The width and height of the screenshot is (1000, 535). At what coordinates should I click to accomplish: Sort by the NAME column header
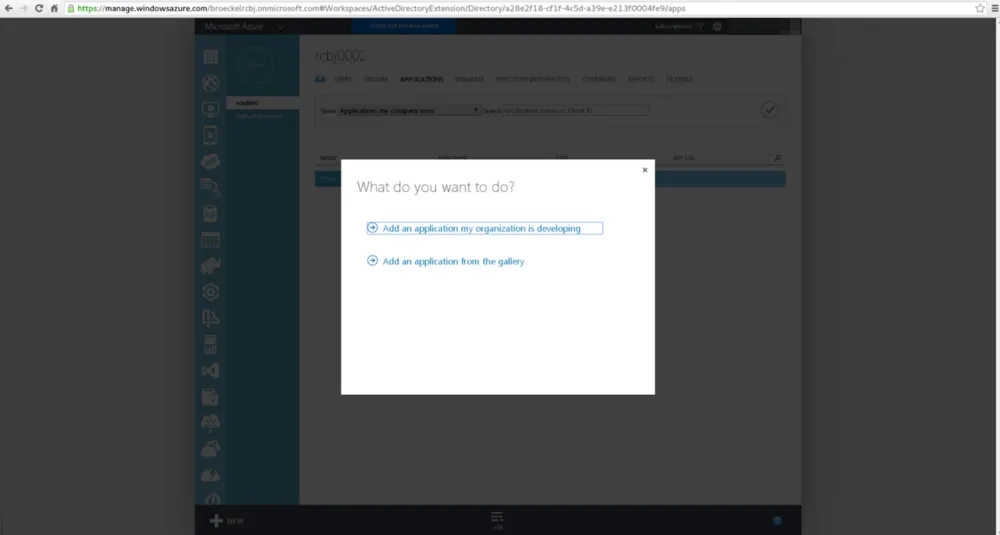328,158
